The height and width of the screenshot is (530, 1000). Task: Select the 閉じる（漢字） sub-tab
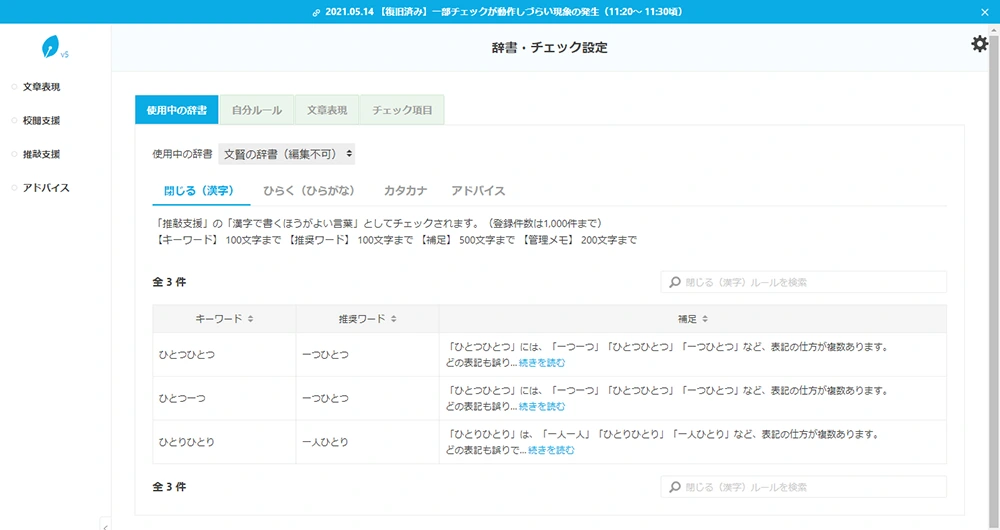201,191
